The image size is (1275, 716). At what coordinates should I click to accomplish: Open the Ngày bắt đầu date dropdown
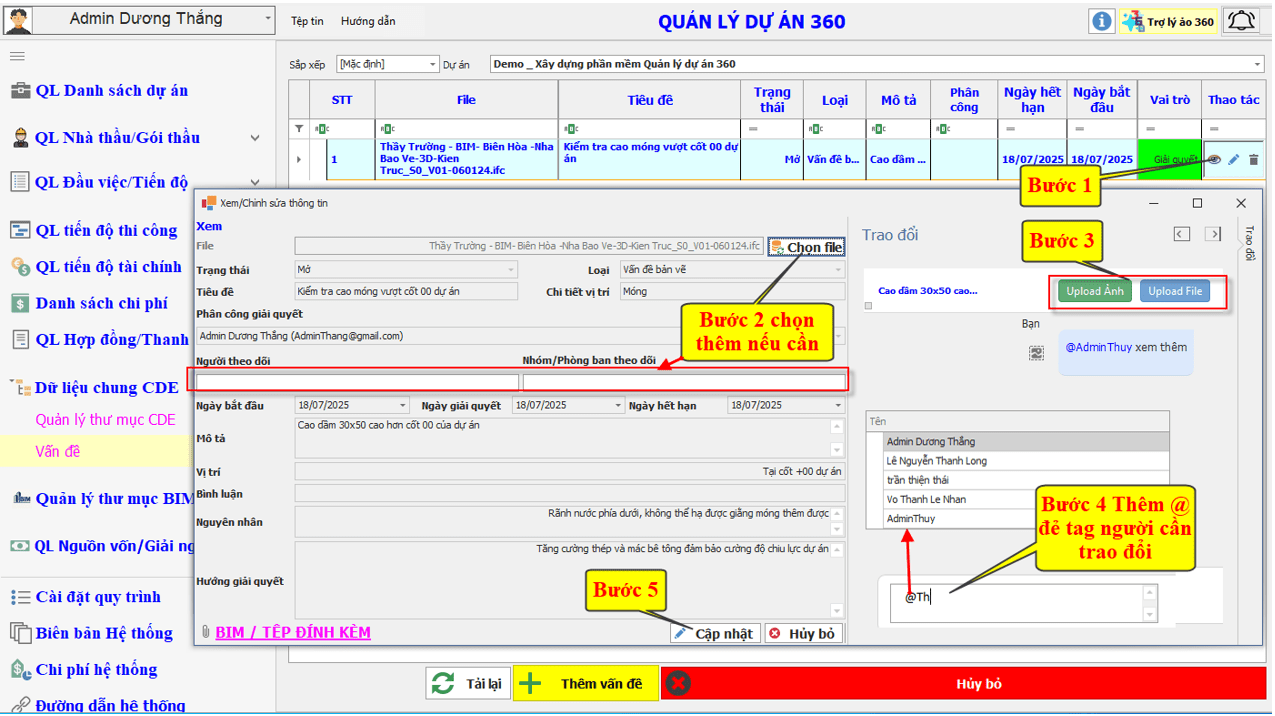tap(403, 405)
